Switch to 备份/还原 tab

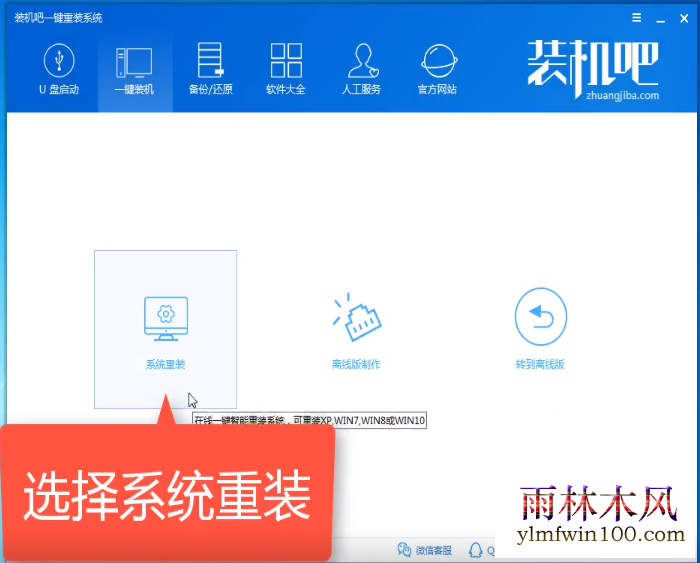pos(210,70)
